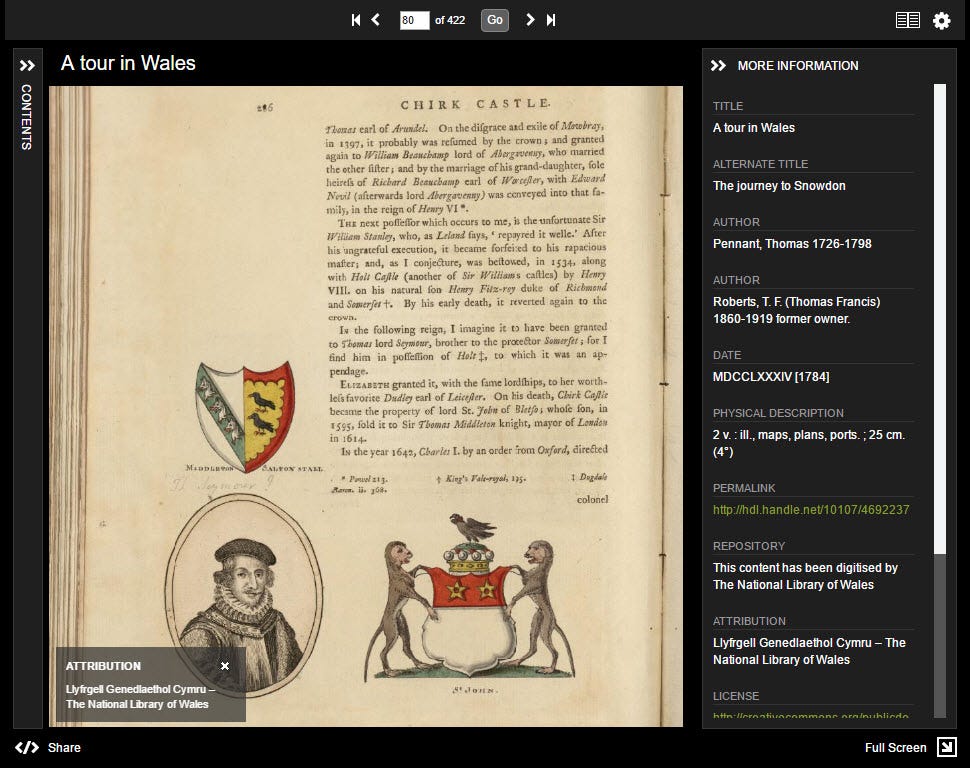
Task: Click the ALTERNATE TITLE field label
Action: (760, 164)
